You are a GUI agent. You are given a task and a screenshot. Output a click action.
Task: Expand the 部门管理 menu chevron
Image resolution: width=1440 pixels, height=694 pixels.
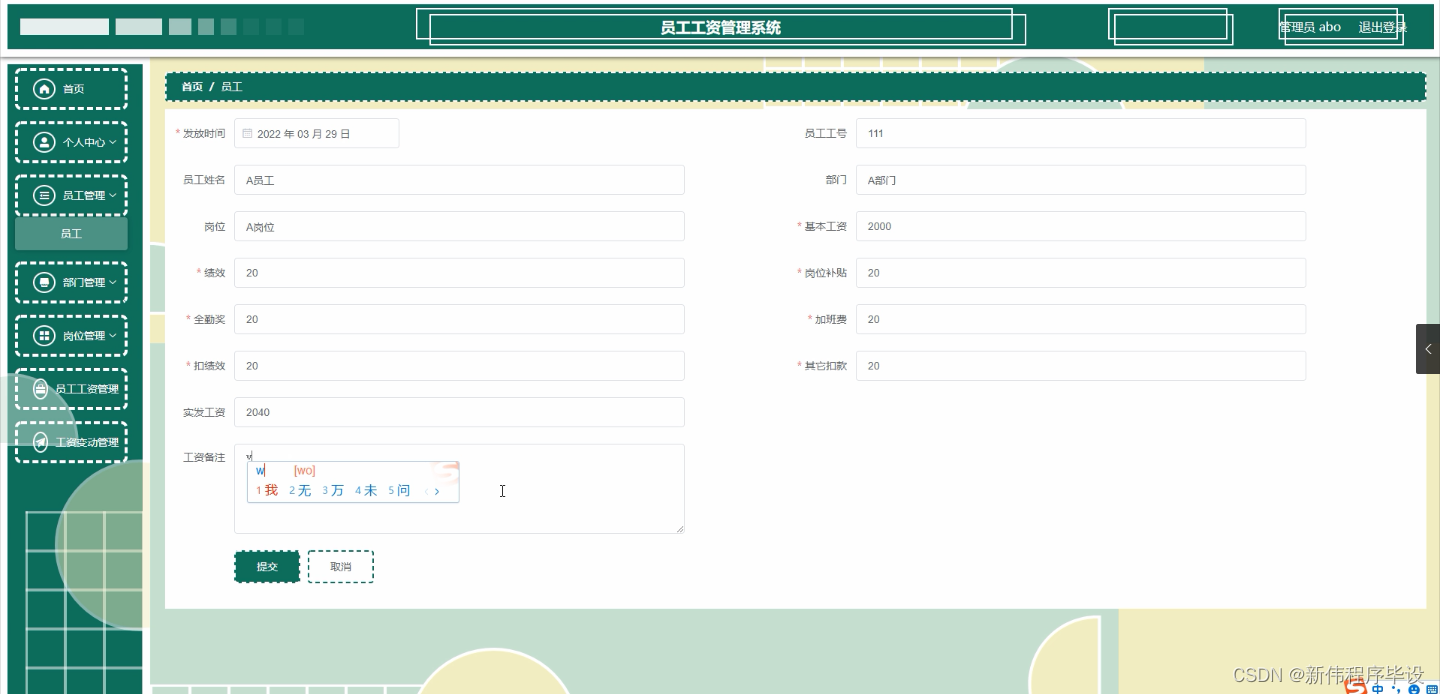click(x=113, y=282)
